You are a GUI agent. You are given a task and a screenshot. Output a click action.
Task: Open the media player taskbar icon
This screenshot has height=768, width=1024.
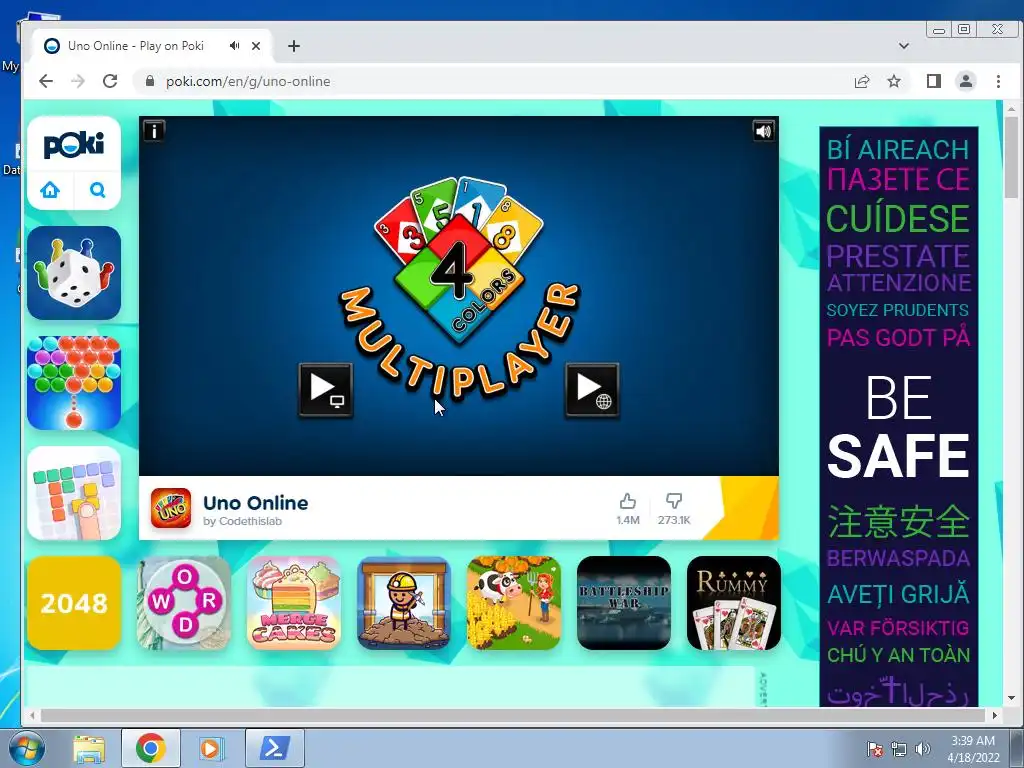pyautogui.click(x=210, y=748)
